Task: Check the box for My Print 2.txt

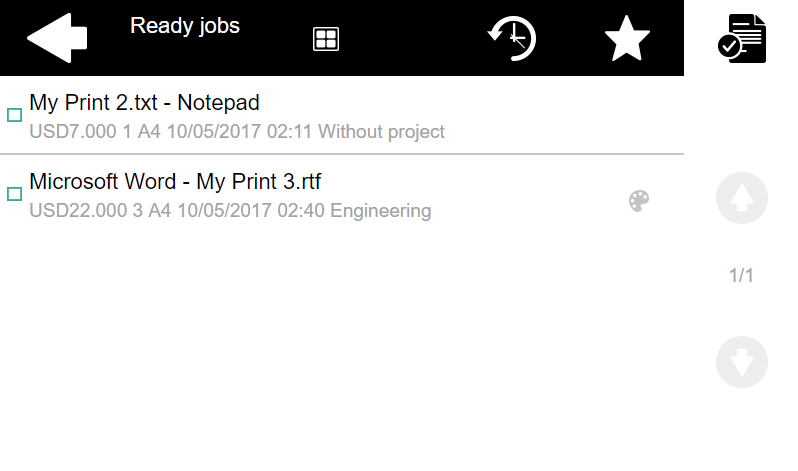Action: point(15,115)
